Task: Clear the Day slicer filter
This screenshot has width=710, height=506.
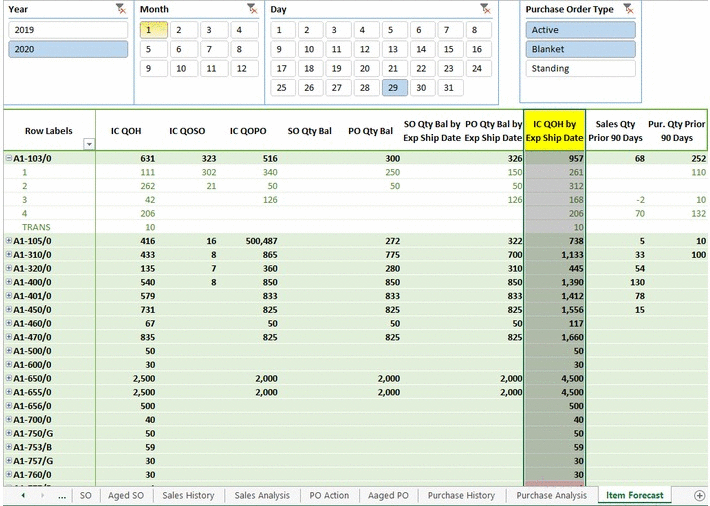Action: point(485,9)
